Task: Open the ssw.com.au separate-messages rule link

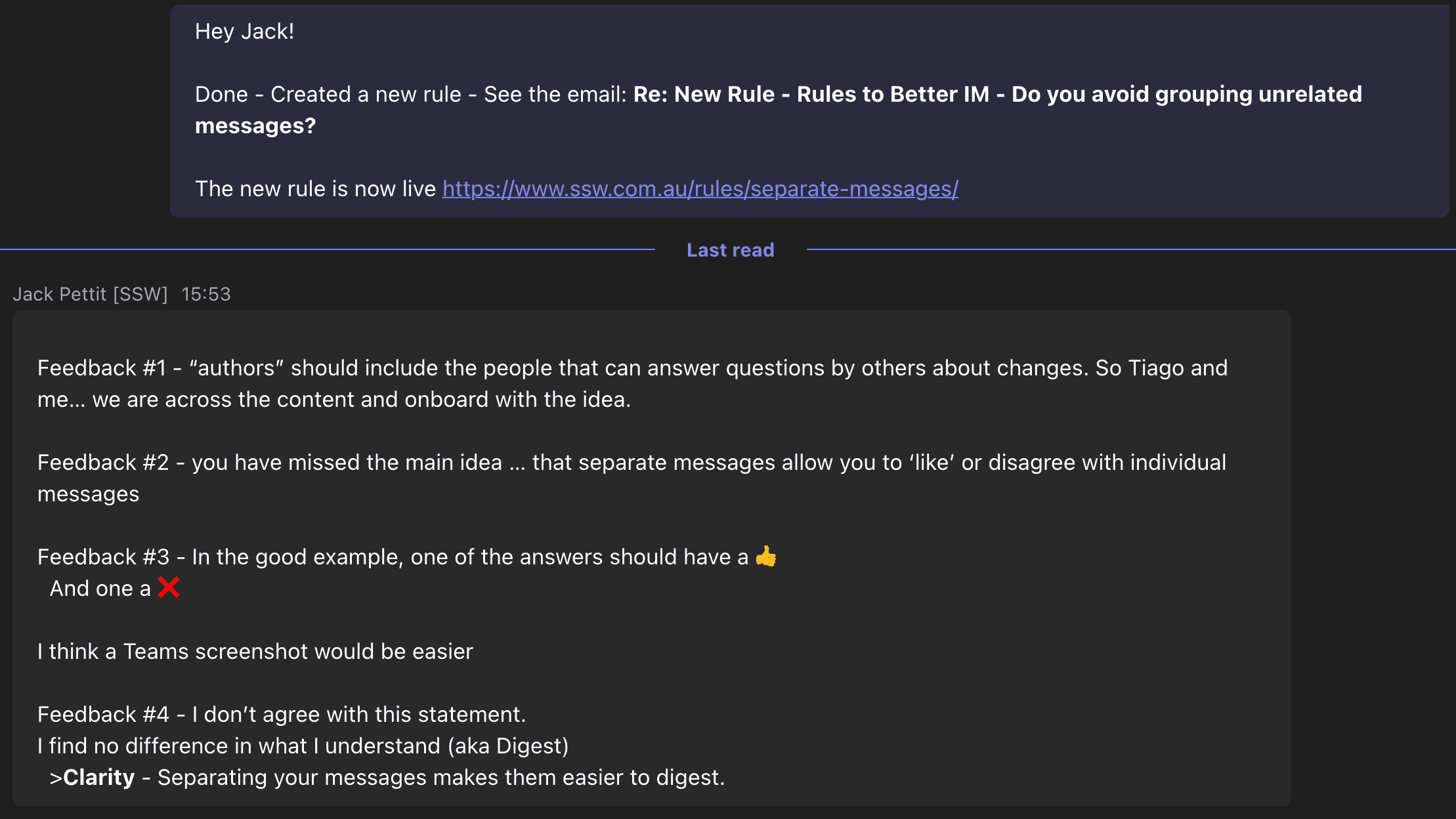Action: [700, 189]
